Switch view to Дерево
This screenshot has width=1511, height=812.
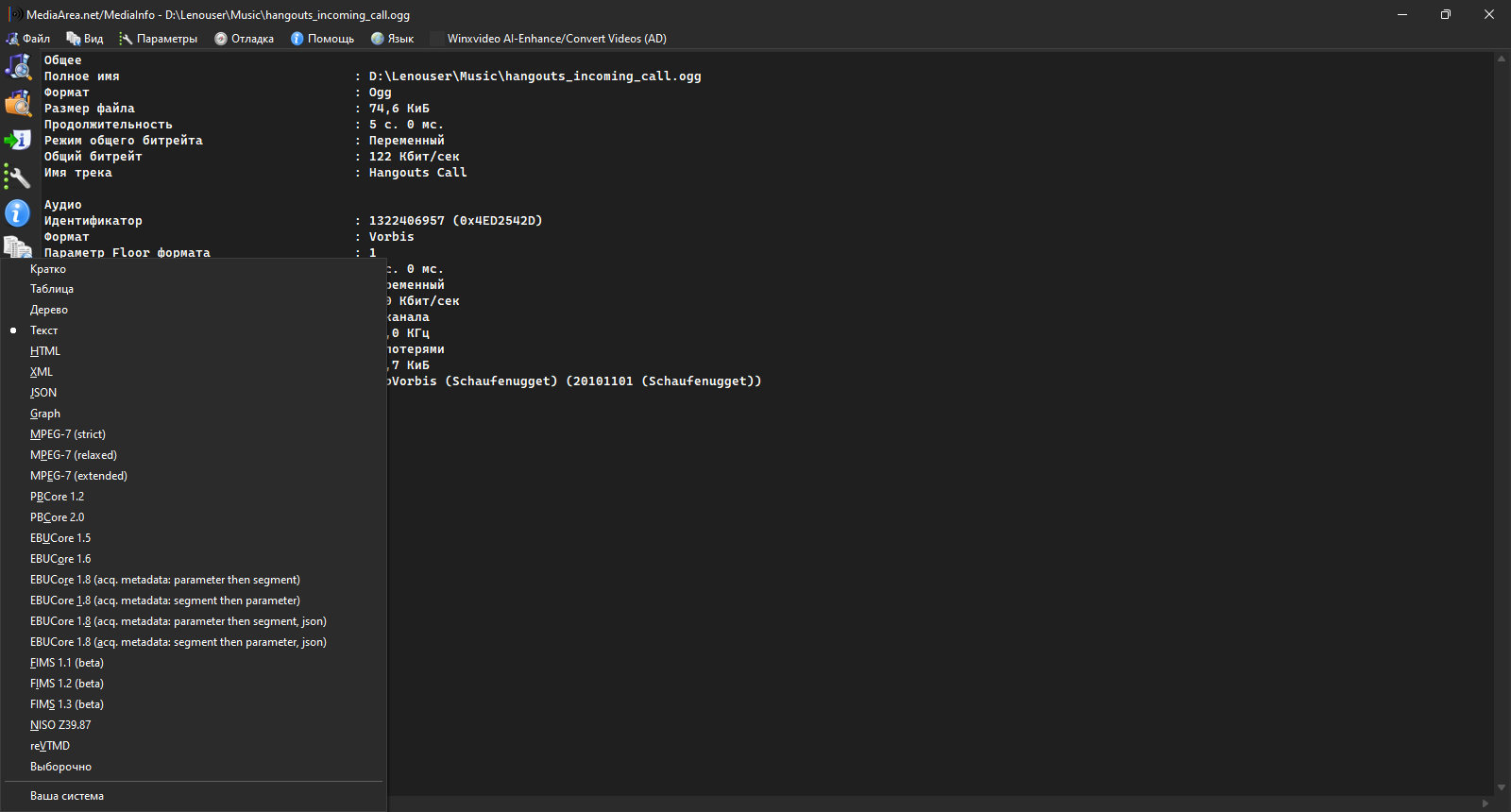coord(48,310)
